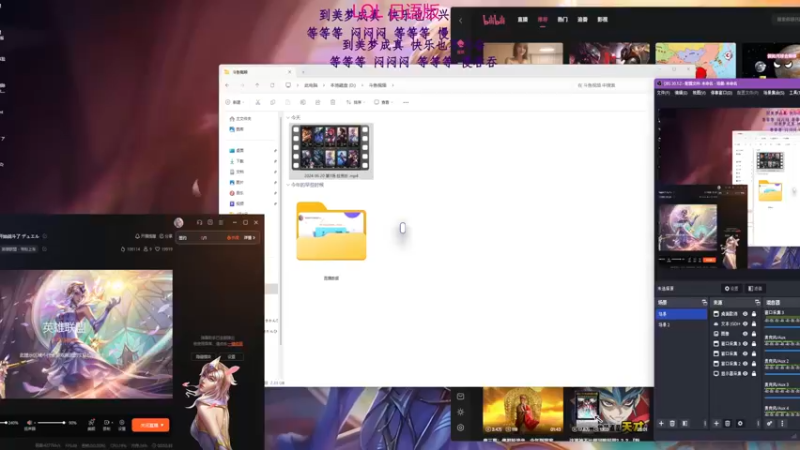Expand breadcrumb chevron after the D drive

[362, 85]
